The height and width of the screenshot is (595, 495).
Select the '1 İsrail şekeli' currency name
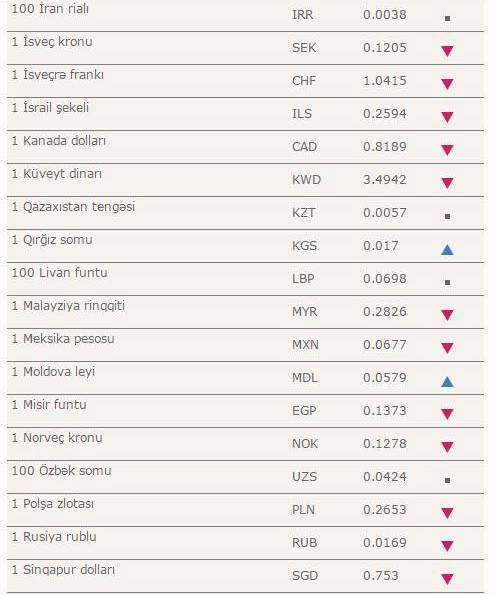pos(50,108)
